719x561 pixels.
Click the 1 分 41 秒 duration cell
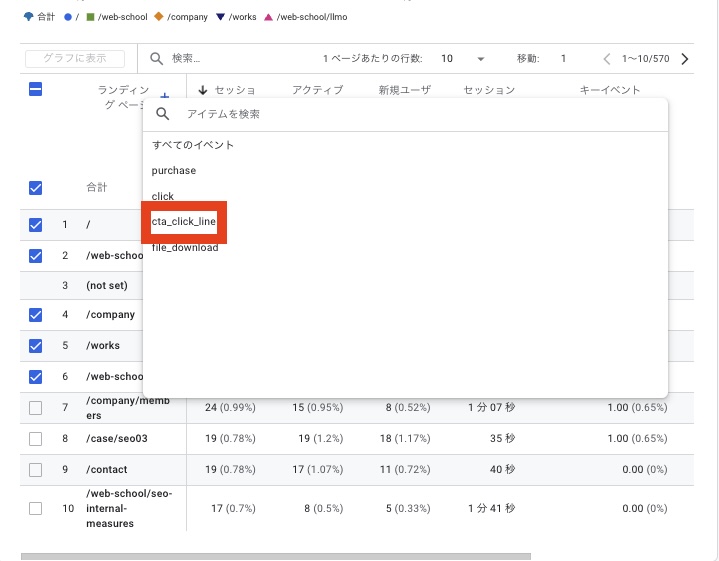[x=492, y=508]
